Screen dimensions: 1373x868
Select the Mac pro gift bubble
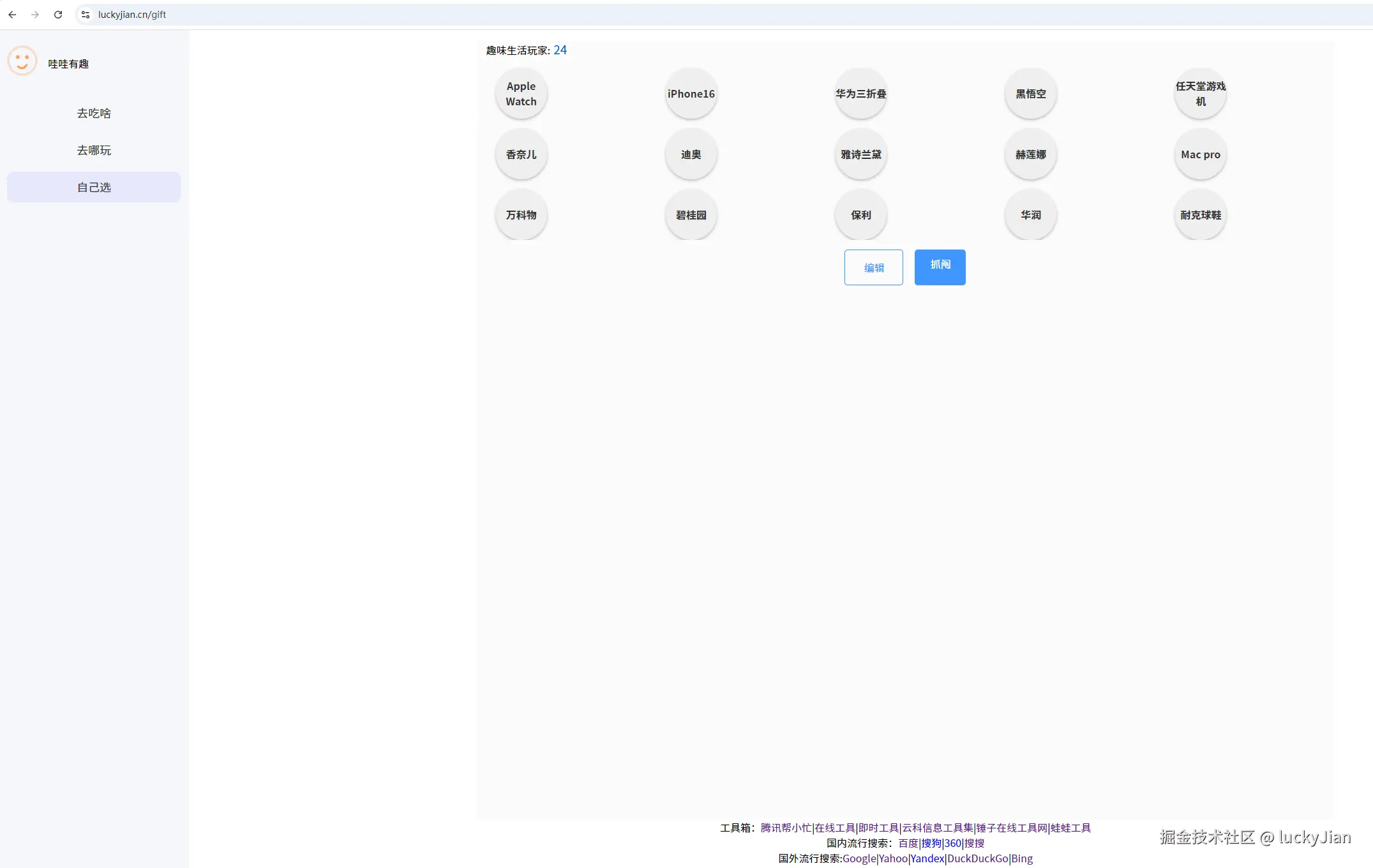click(1200, 154)
